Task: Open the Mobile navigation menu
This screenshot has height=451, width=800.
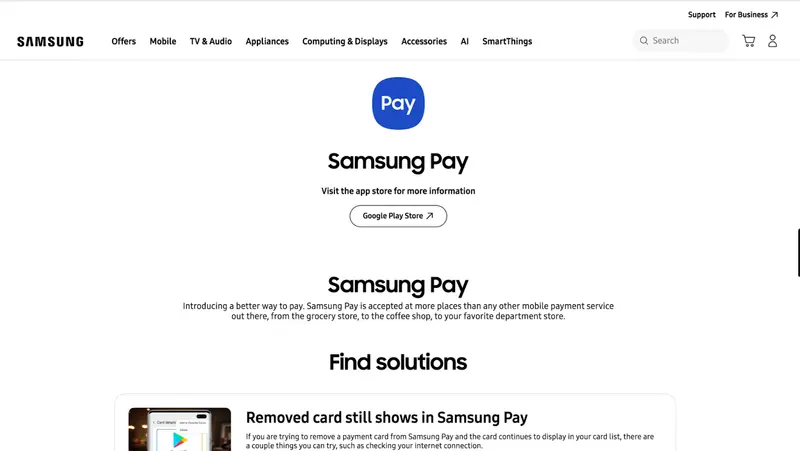Action: point(163,41)
